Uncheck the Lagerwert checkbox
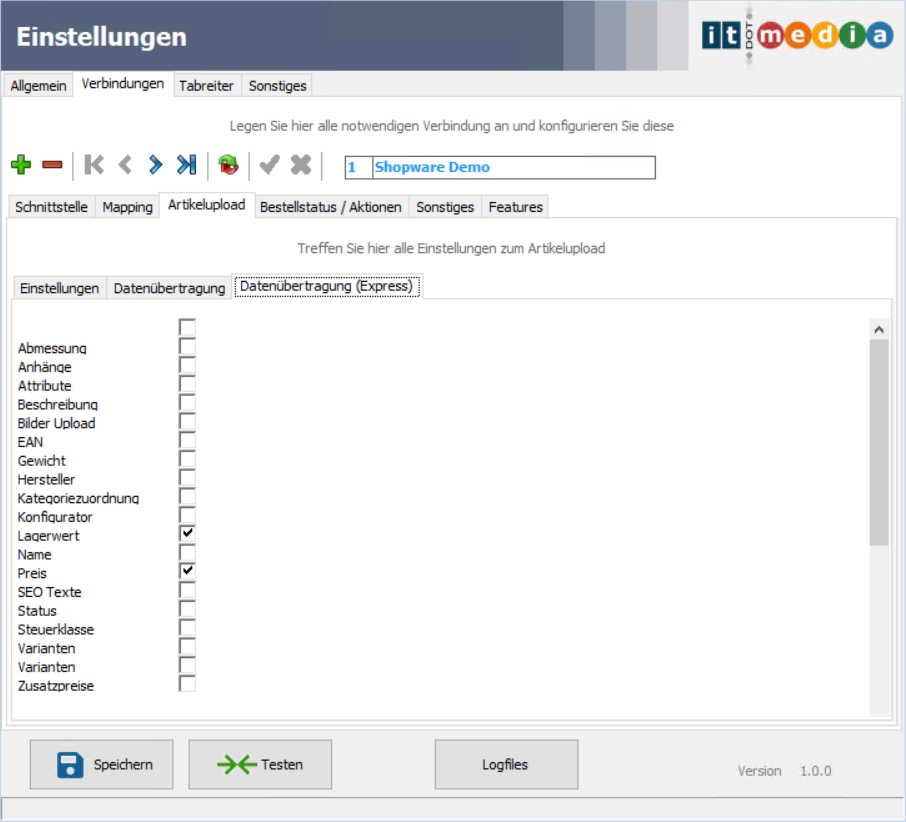The height and width of the screenshot is (822, 906). coord(187,534)
